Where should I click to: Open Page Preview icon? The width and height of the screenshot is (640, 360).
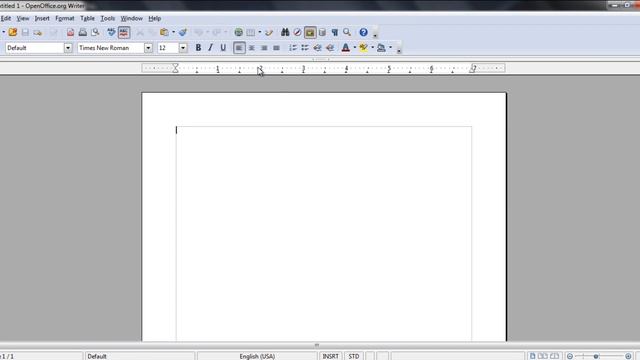[x=95, y=32]
